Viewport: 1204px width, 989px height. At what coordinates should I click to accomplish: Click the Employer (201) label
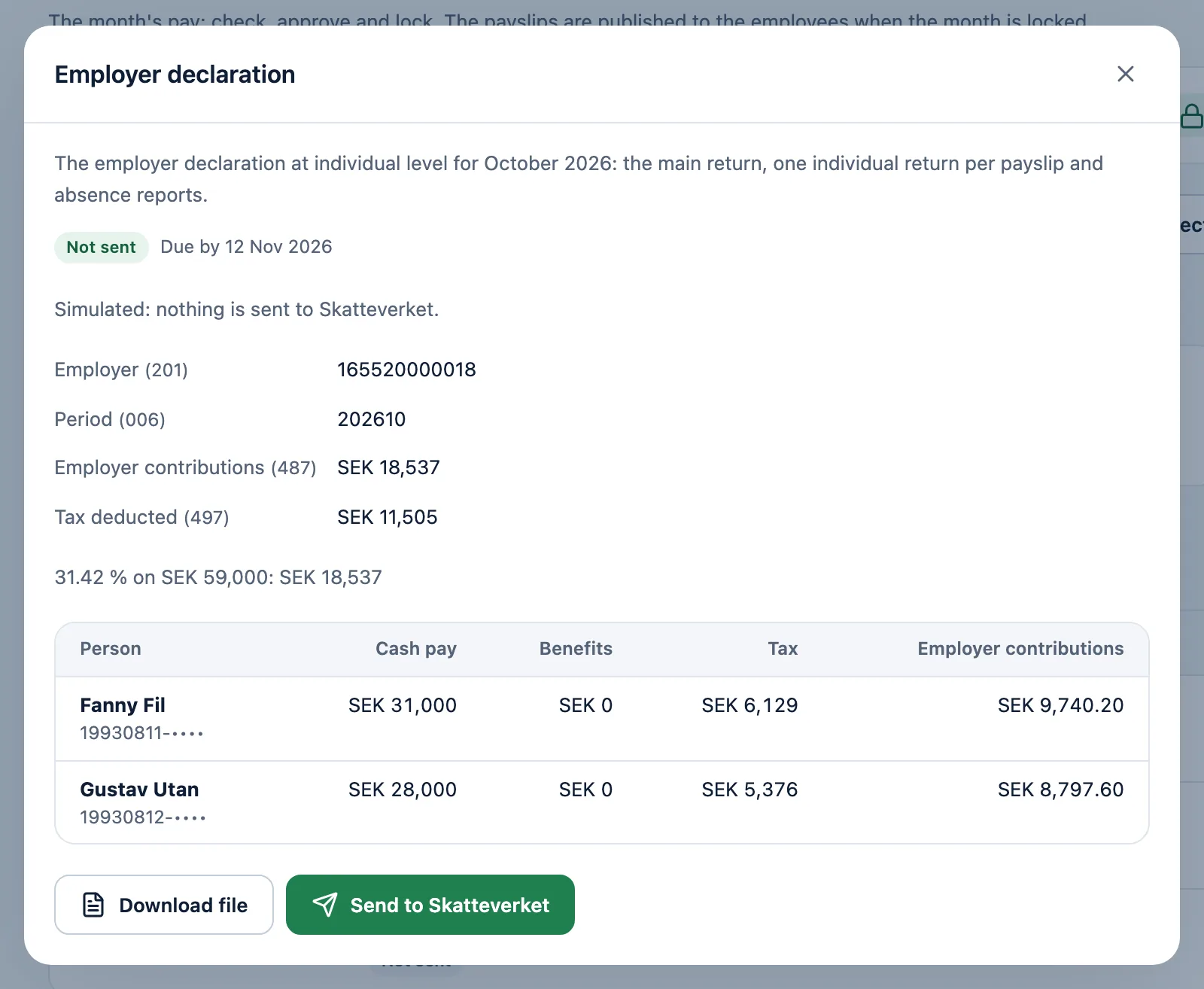pos(121,370)
